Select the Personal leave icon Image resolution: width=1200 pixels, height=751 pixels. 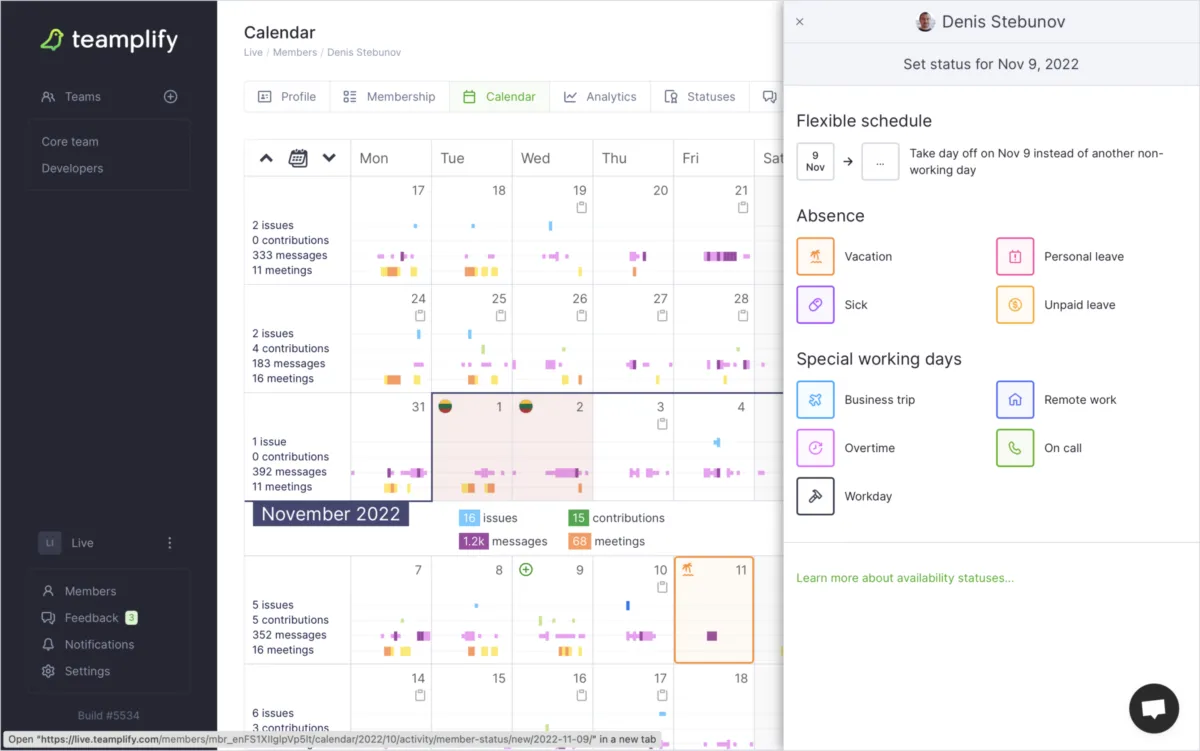pyautogui.click(x=1015, y=256)
